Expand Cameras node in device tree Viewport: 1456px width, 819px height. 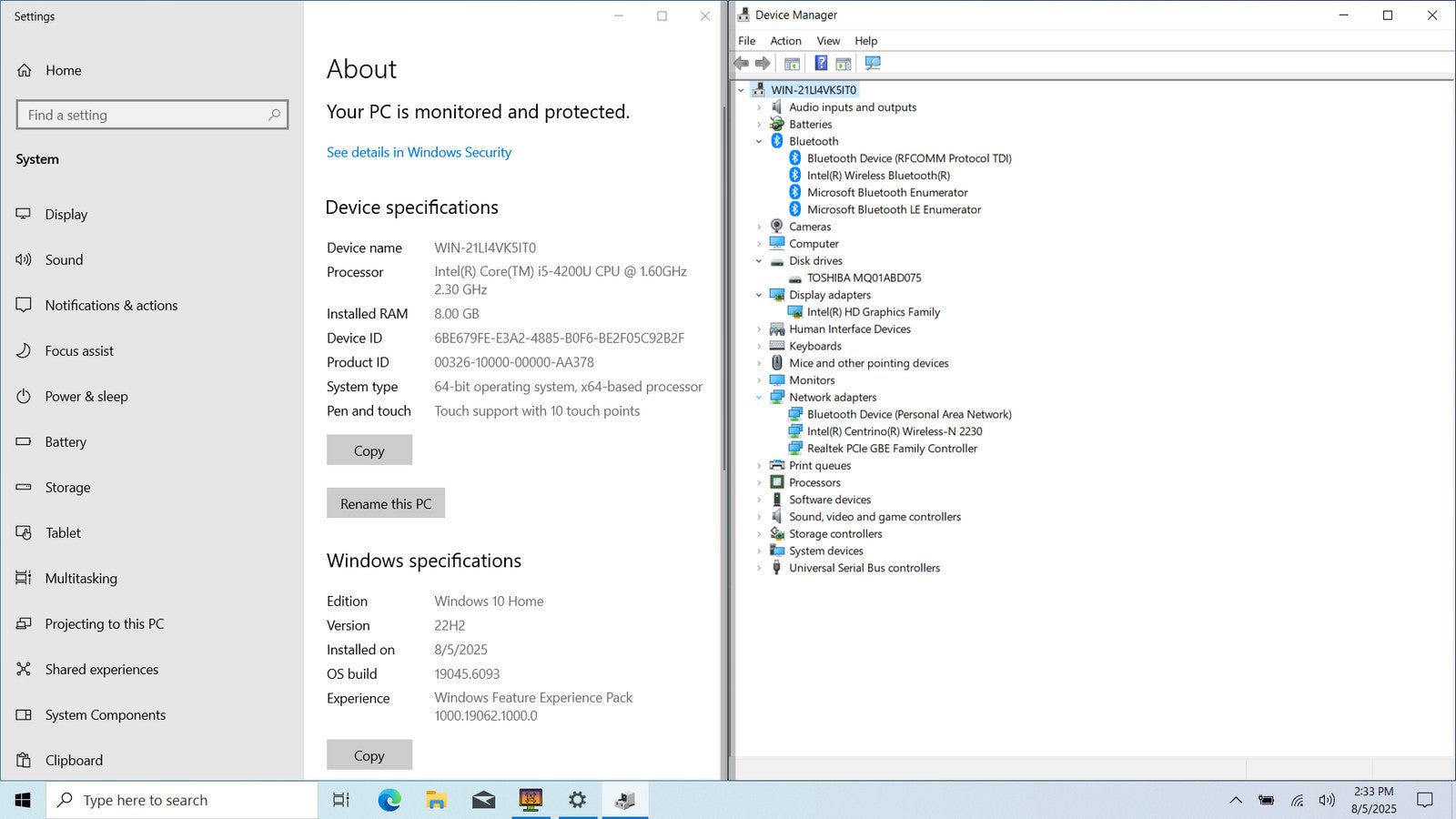pos(759,227)
